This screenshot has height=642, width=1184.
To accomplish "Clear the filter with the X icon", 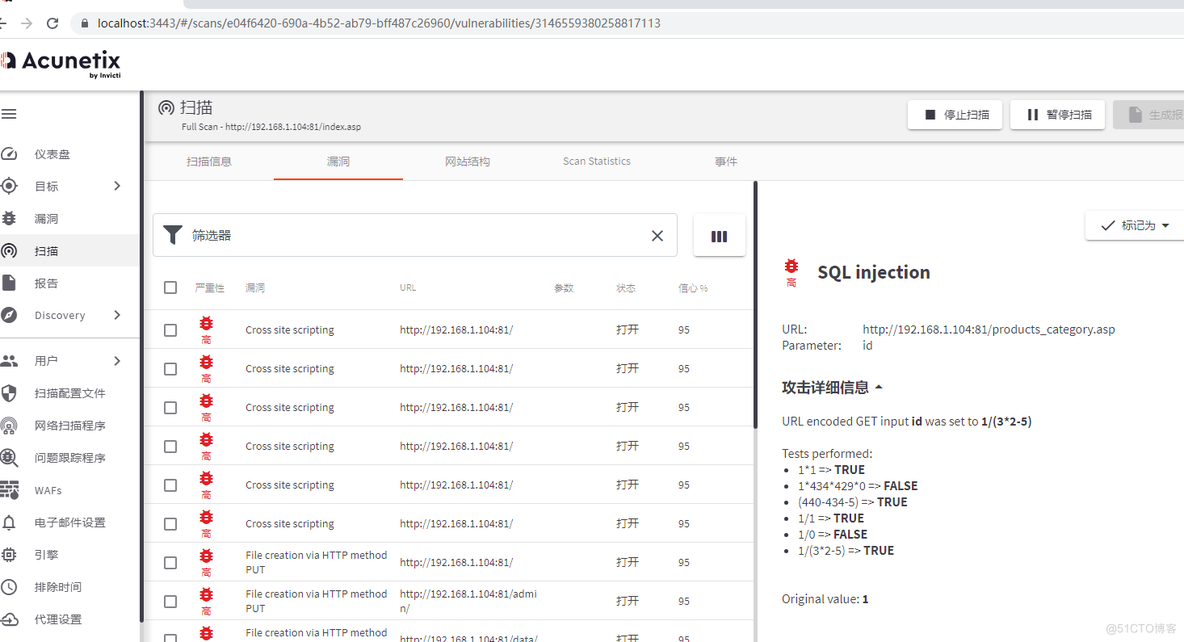I will [x=657, y=236].
